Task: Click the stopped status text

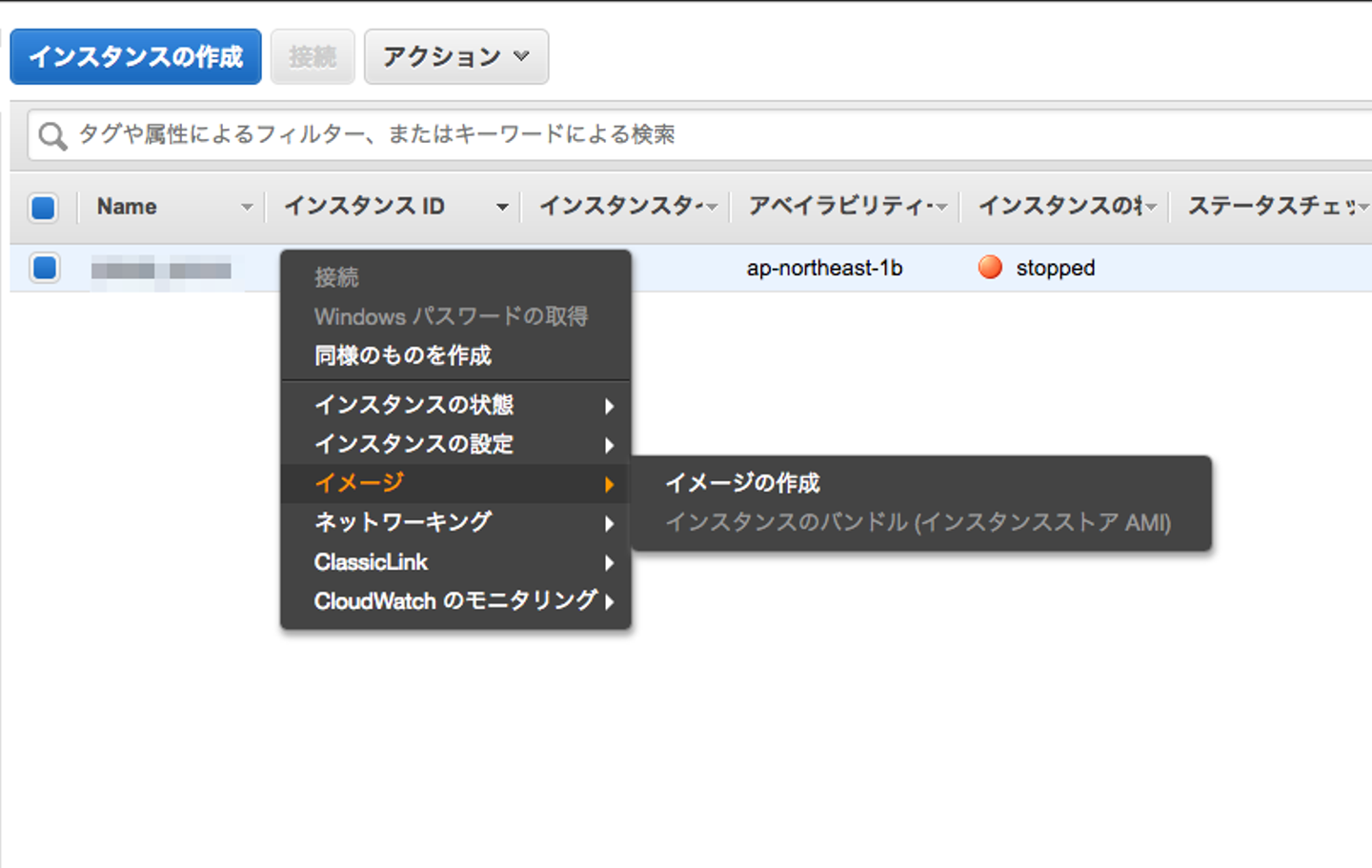Action: click(x=1056, y=268)
